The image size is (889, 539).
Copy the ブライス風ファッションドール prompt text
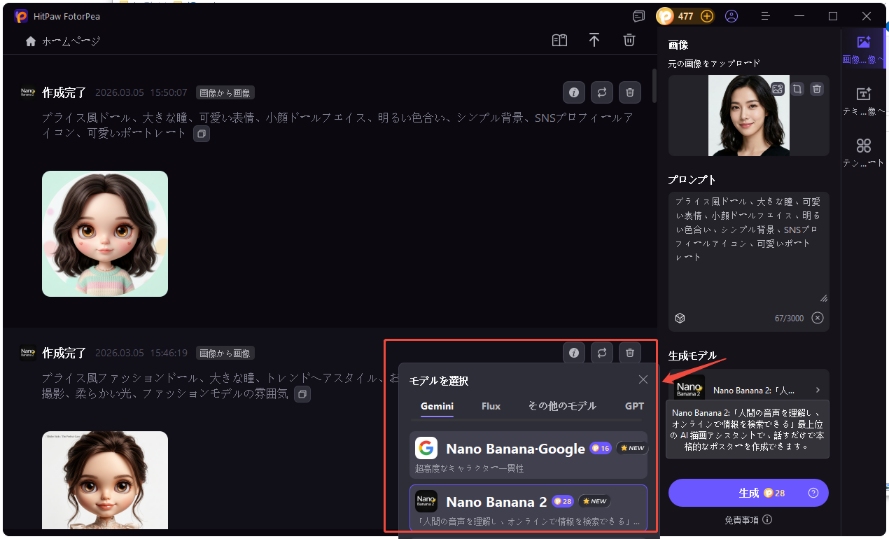(303, 394)
